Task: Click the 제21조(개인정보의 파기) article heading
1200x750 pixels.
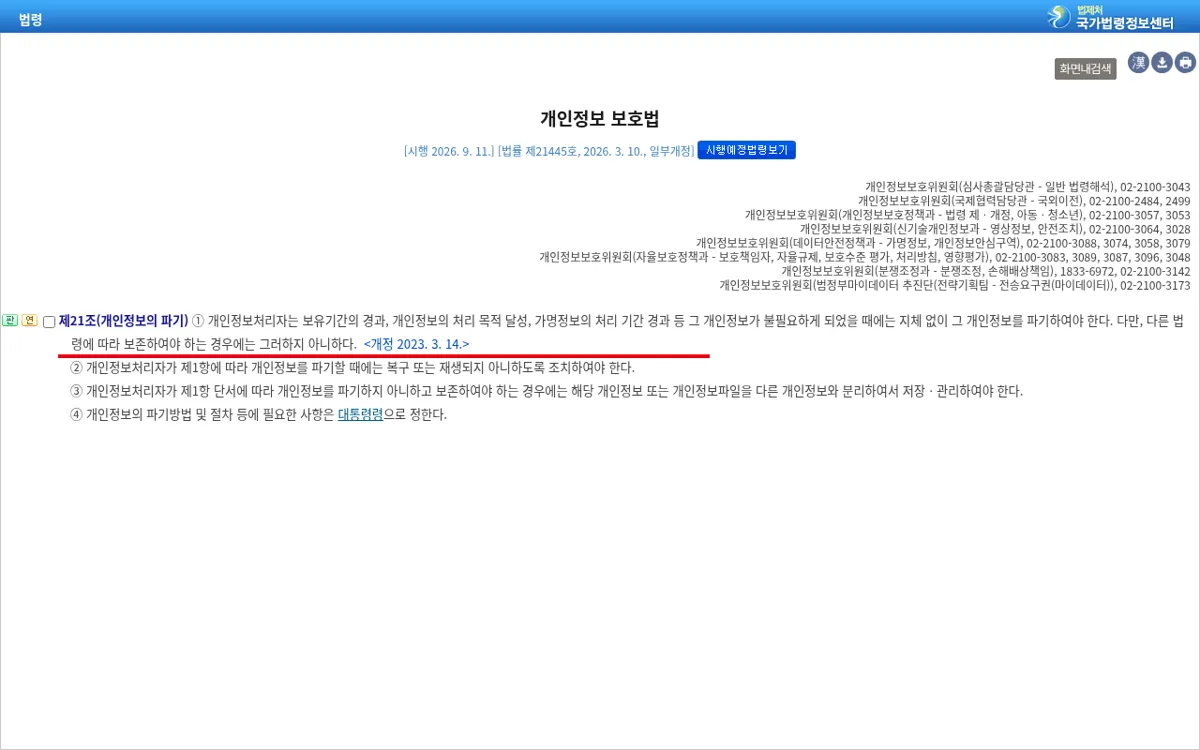Action: coord(123,321)
